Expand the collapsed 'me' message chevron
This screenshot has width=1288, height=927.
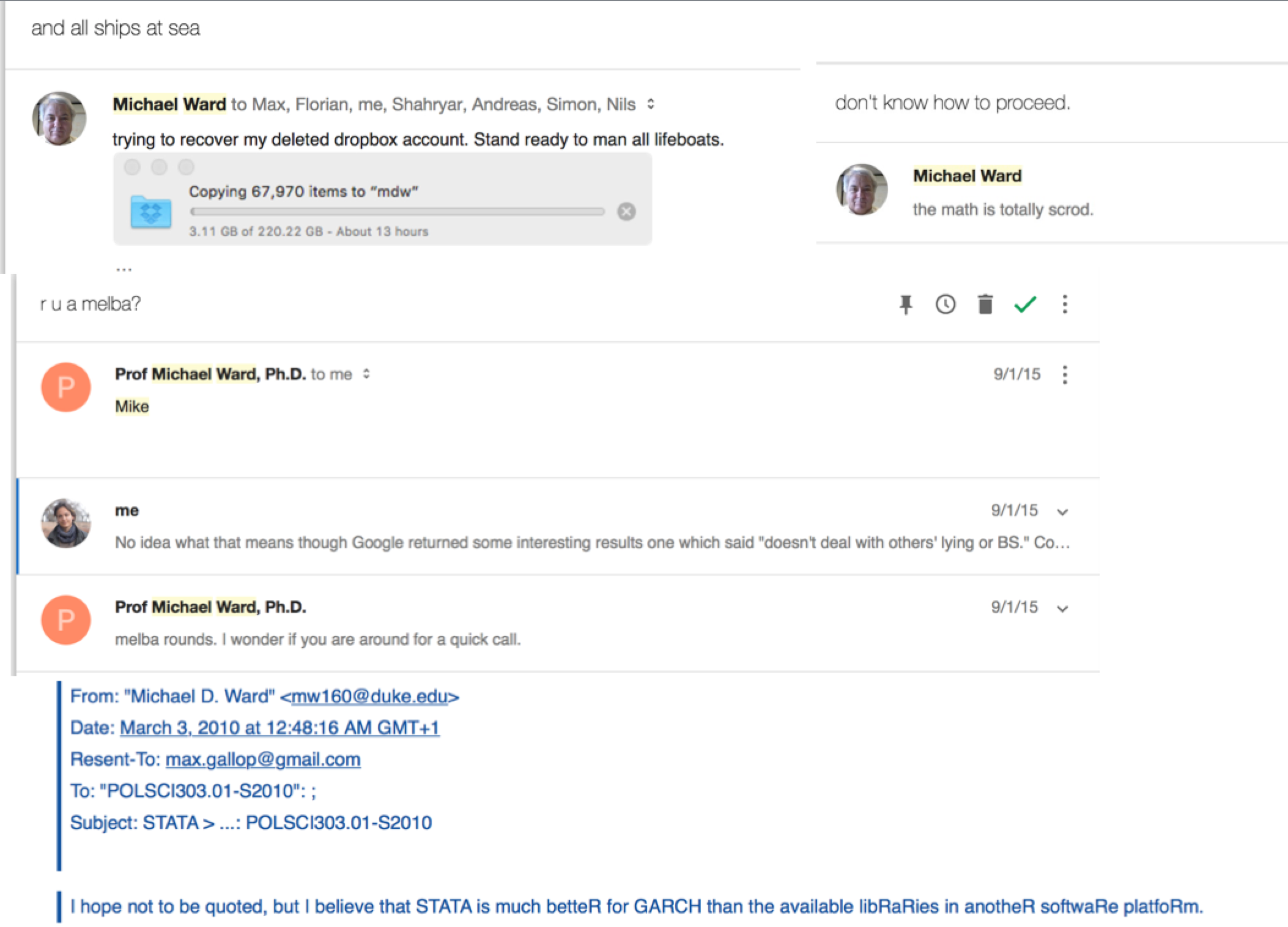[1062, 512]
